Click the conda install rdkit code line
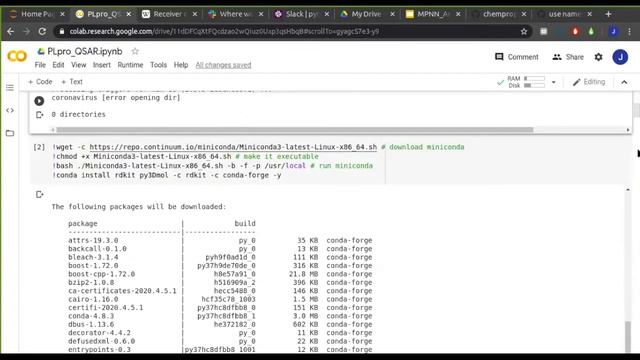This screenshot has width=640, height=360. [x=167, y=175]
